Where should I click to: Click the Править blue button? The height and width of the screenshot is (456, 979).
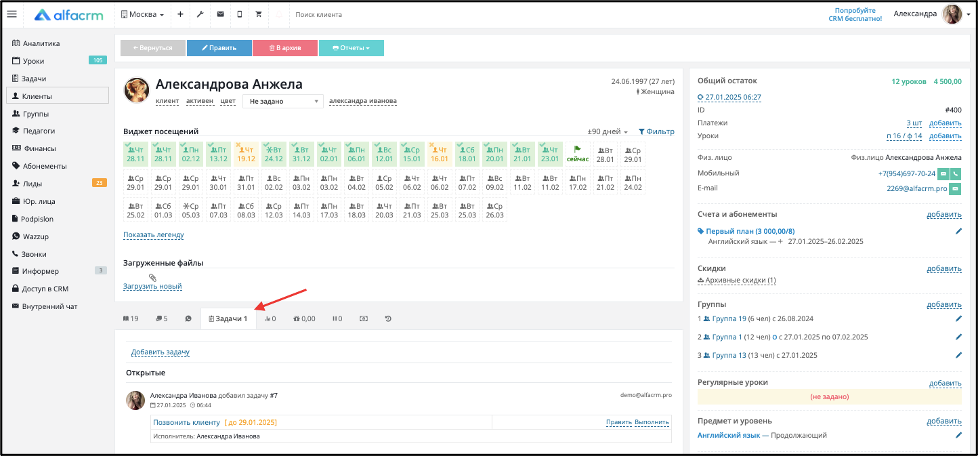pyautogui.click(x=219, y=48)
